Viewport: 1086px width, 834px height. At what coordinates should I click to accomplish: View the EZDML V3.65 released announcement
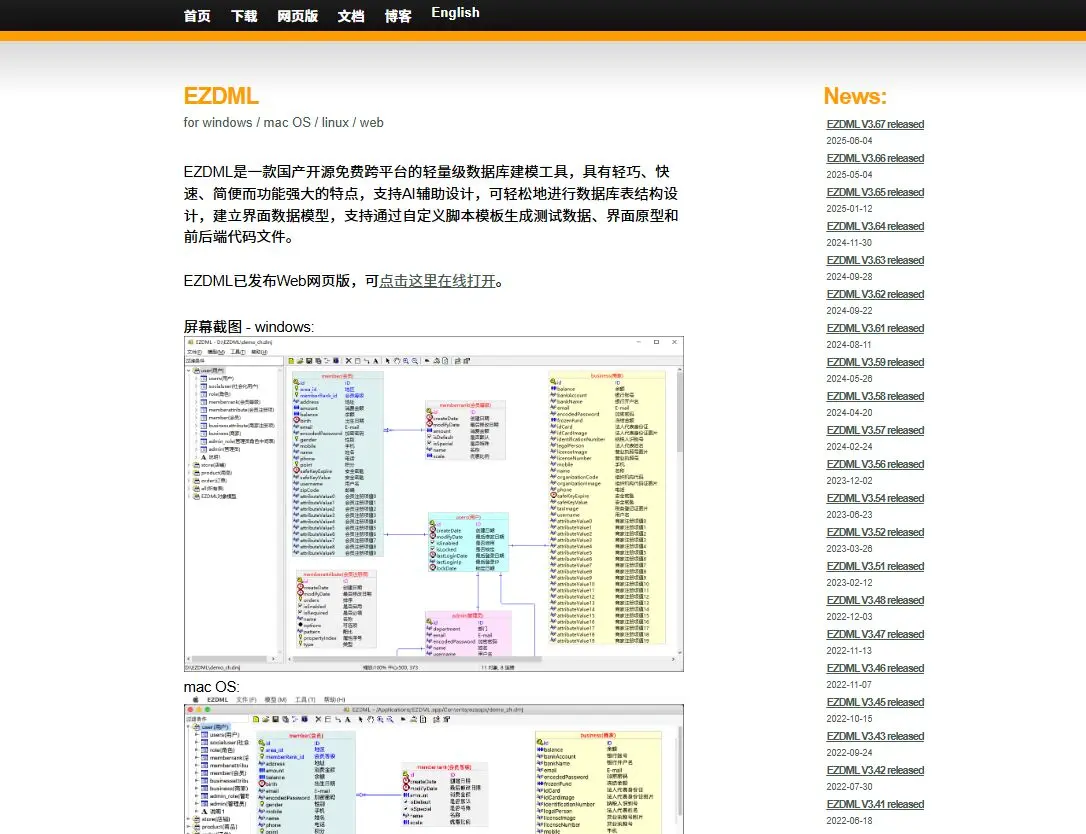(x=875, y=193)
